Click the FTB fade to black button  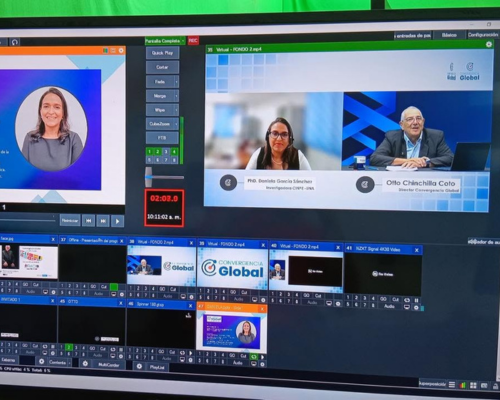(x=162, y=138)
